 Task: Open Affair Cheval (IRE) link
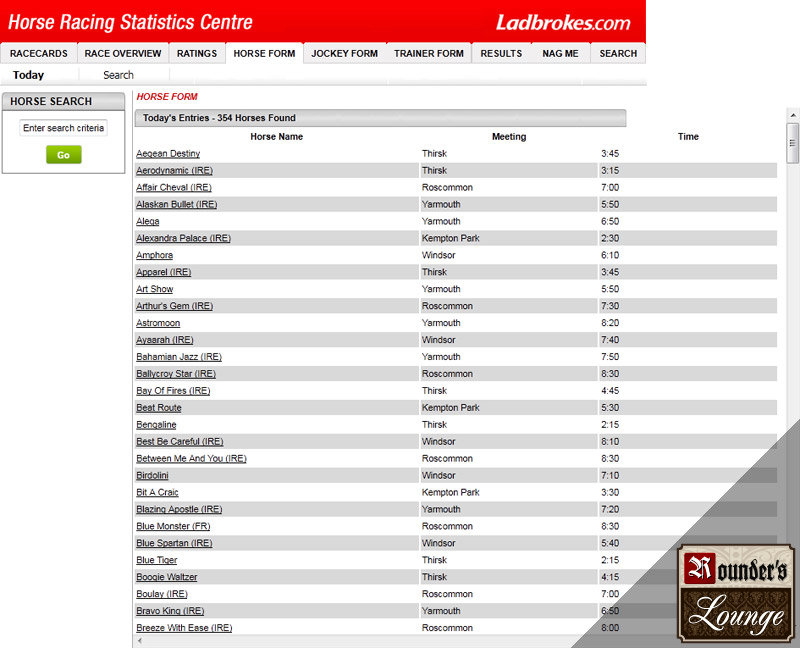[173, 187]
